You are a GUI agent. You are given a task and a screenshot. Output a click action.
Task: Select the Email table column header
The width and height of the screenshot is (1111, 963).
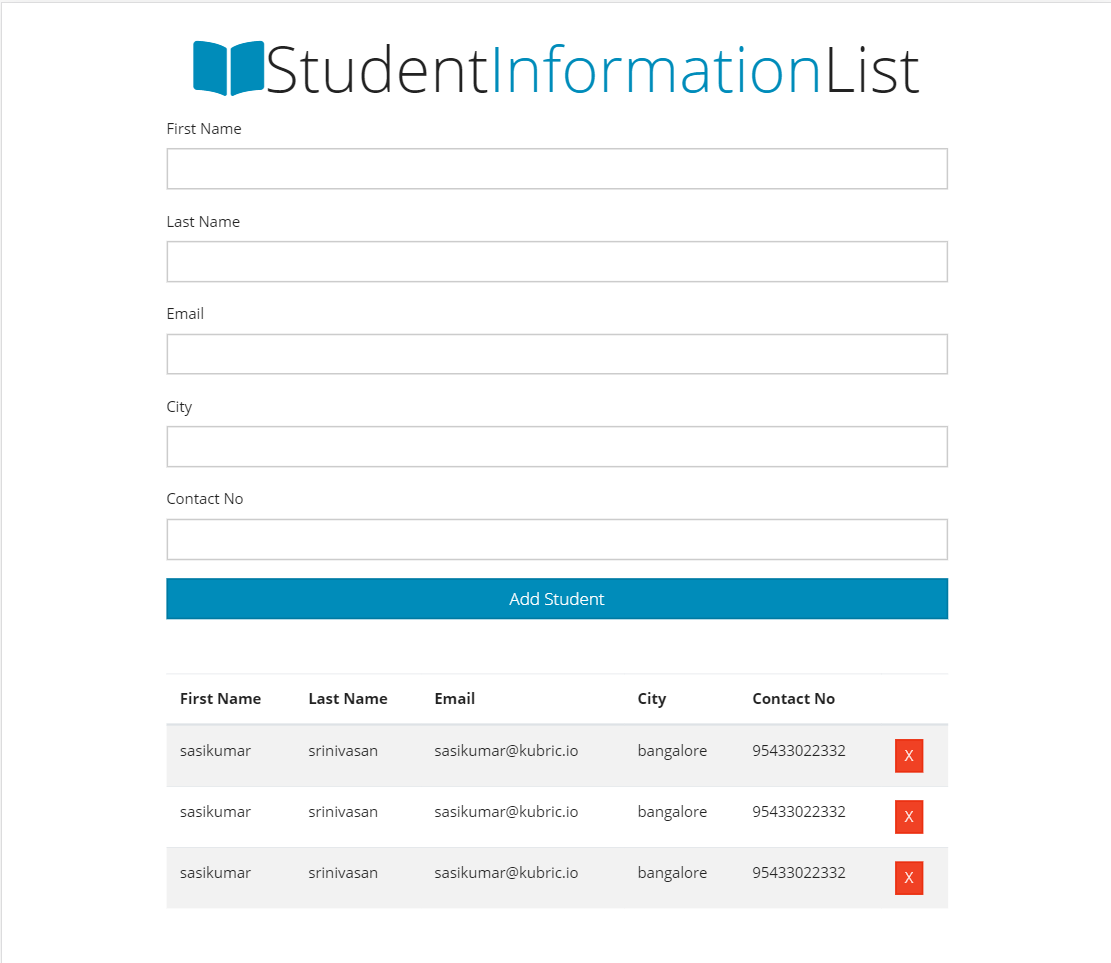[454, 699]
